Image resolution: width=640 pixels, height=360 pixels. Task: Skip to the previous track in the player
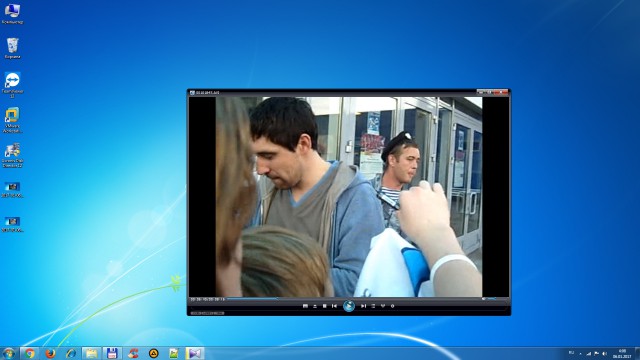click(335, 306)
